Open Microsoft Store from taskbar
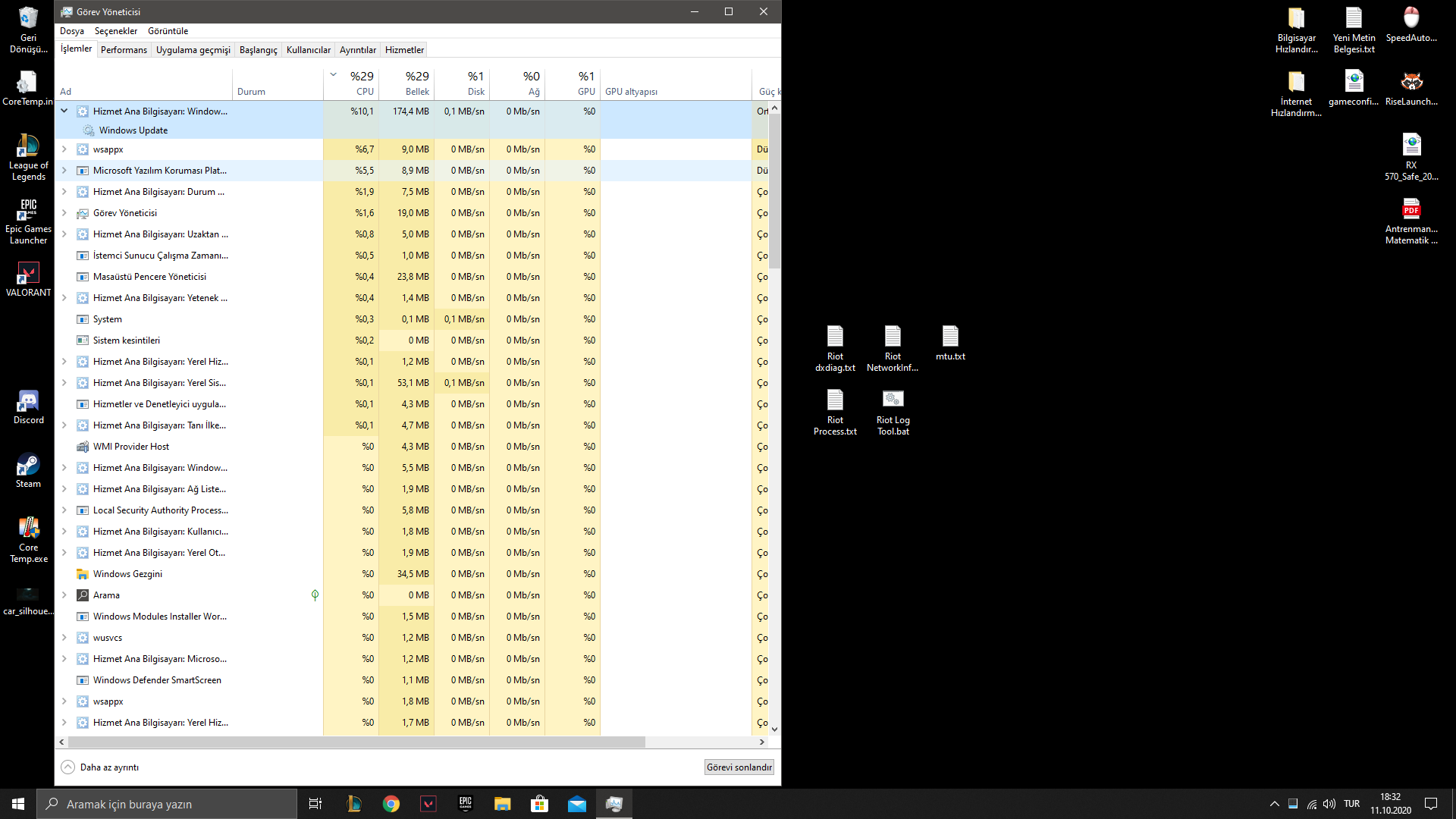Screen dimensions: 1456x819 [539, 804]
